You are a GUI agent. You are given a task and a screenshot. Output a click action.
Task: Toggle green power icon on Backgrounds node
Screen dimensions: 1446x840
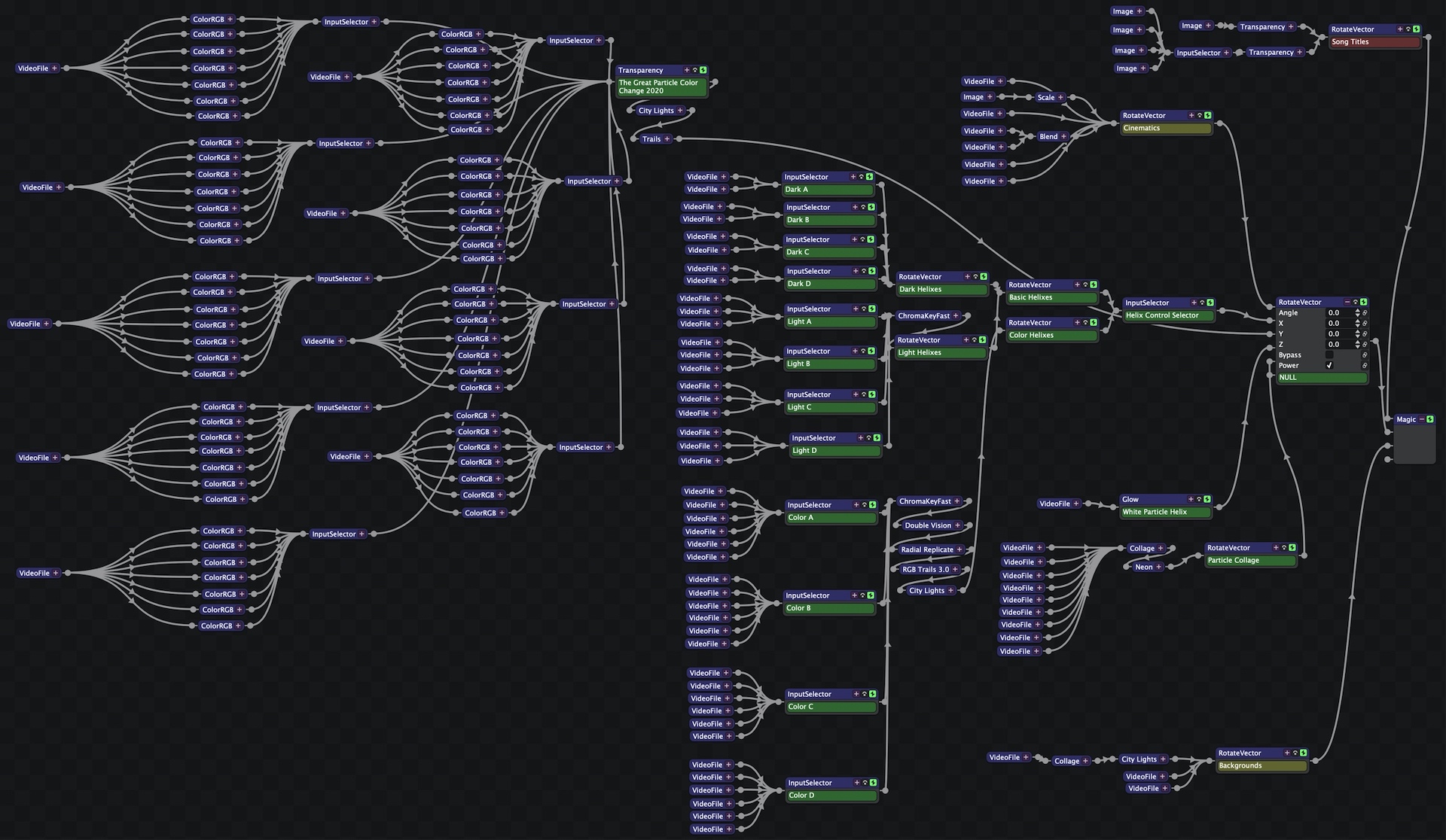(1303, 753)
